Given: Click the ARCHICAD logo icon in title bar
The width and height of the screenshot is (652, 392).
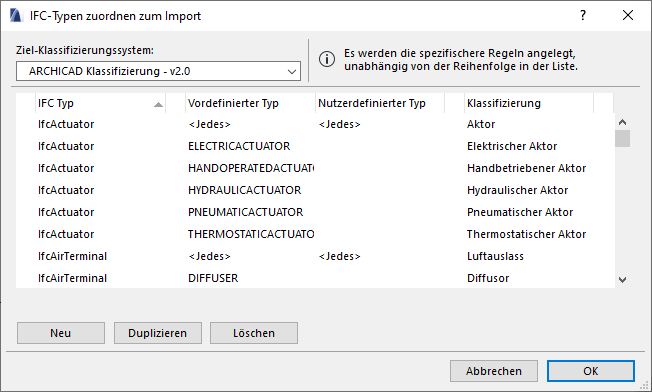Looking at the screenshot, I should tap(15, 16).
